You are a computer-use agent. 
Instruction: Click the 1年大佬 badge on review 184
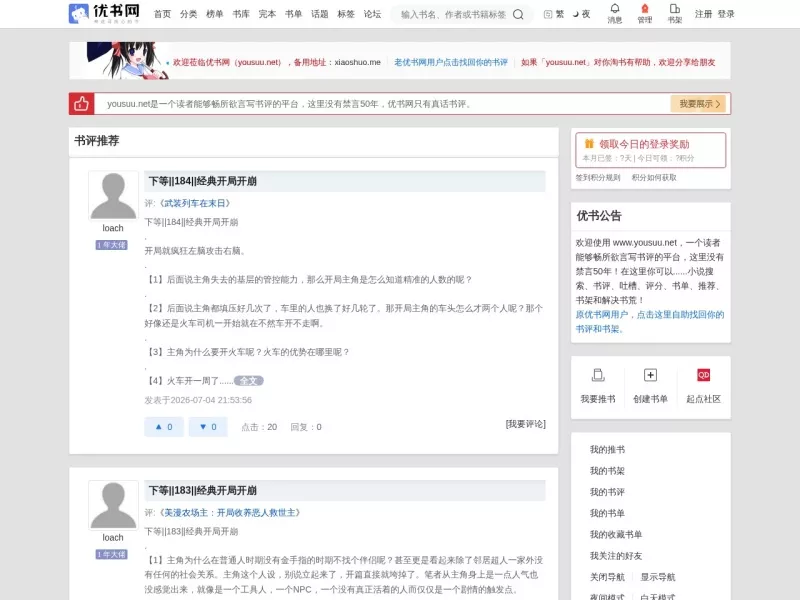pyautogui.click(x=112, y=245)
